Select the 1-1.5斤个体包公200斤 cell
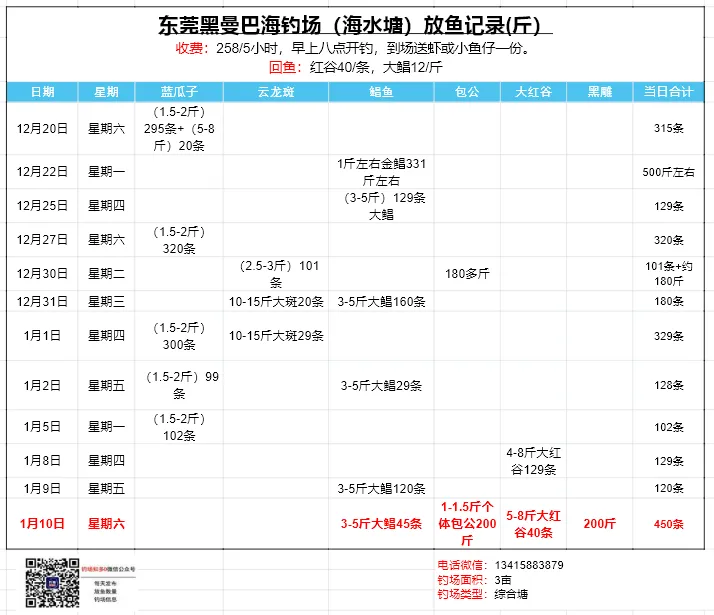The image size is (714, 615). (x=467, y=524)
